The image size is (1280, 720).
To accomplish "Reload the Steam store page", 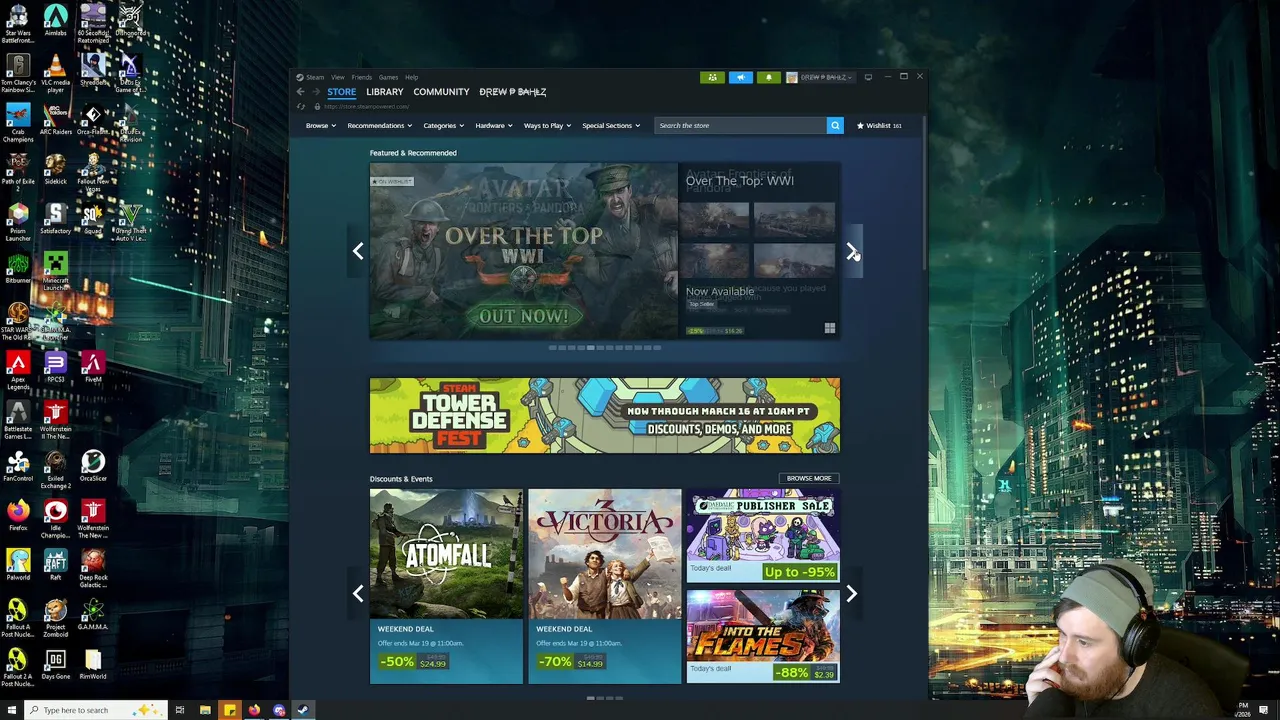I will [x=301, y=107].
